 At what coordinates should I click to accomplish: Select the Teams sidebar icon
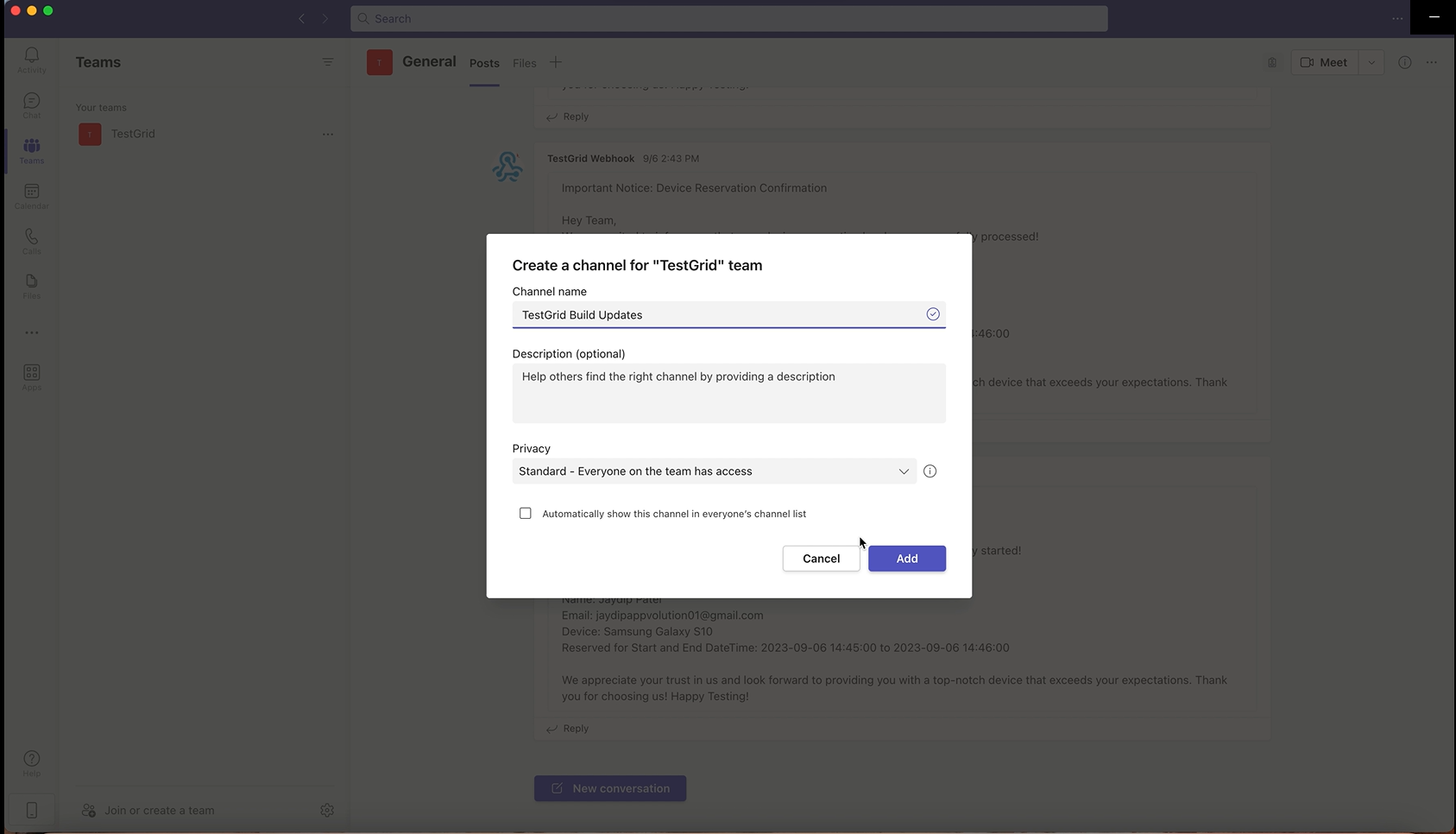[31, 151]
